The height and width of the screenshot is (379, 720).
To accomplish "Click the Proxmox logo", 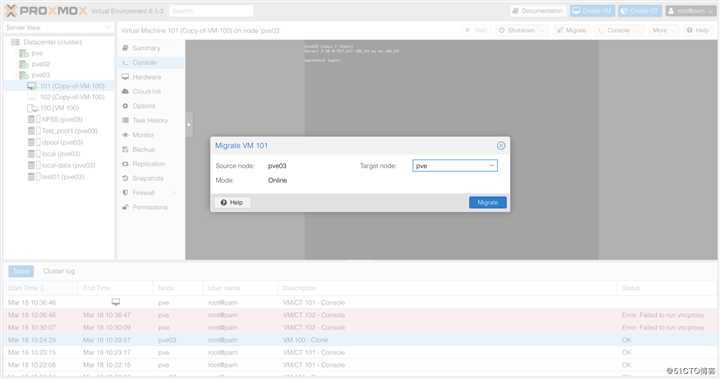I will click(x=46, y=11).
